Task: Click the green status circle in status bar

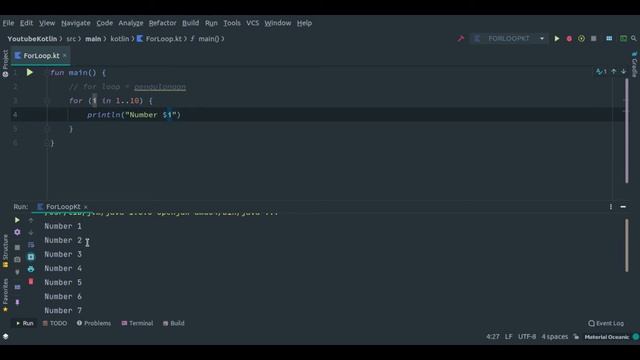Action: point(636,337)
